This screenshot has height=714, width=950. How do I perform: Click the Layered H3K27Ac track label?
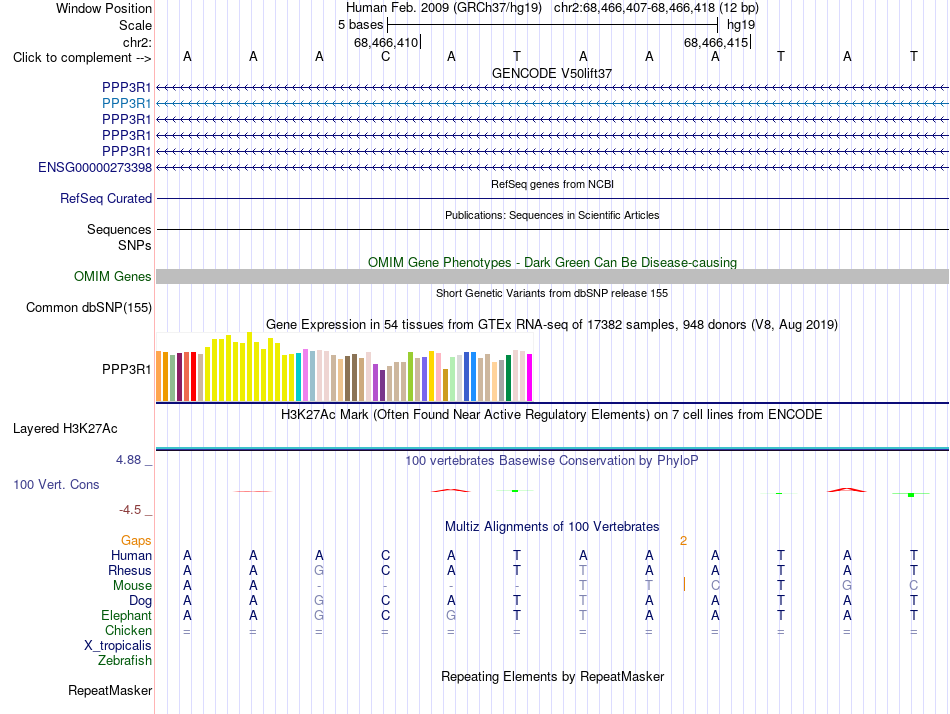[65, 429]
